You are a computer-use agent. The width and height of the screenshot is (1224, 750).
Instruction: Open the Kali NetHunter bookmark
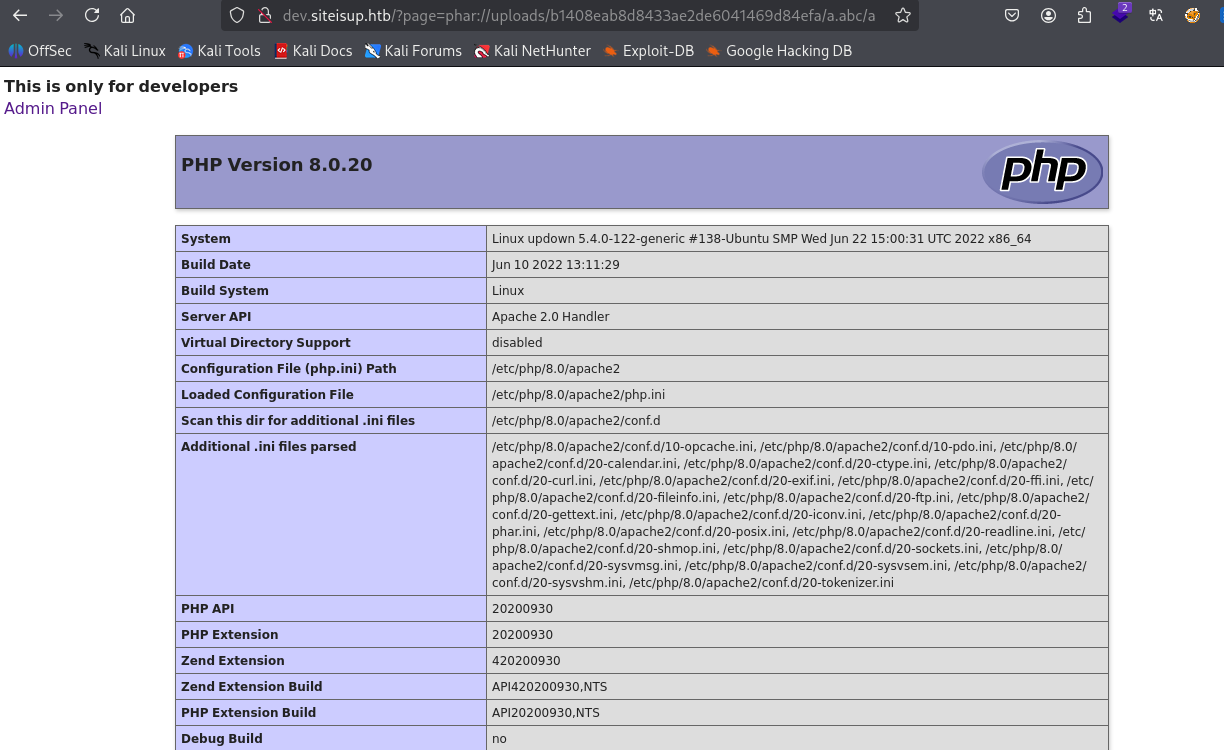point(533,51)
